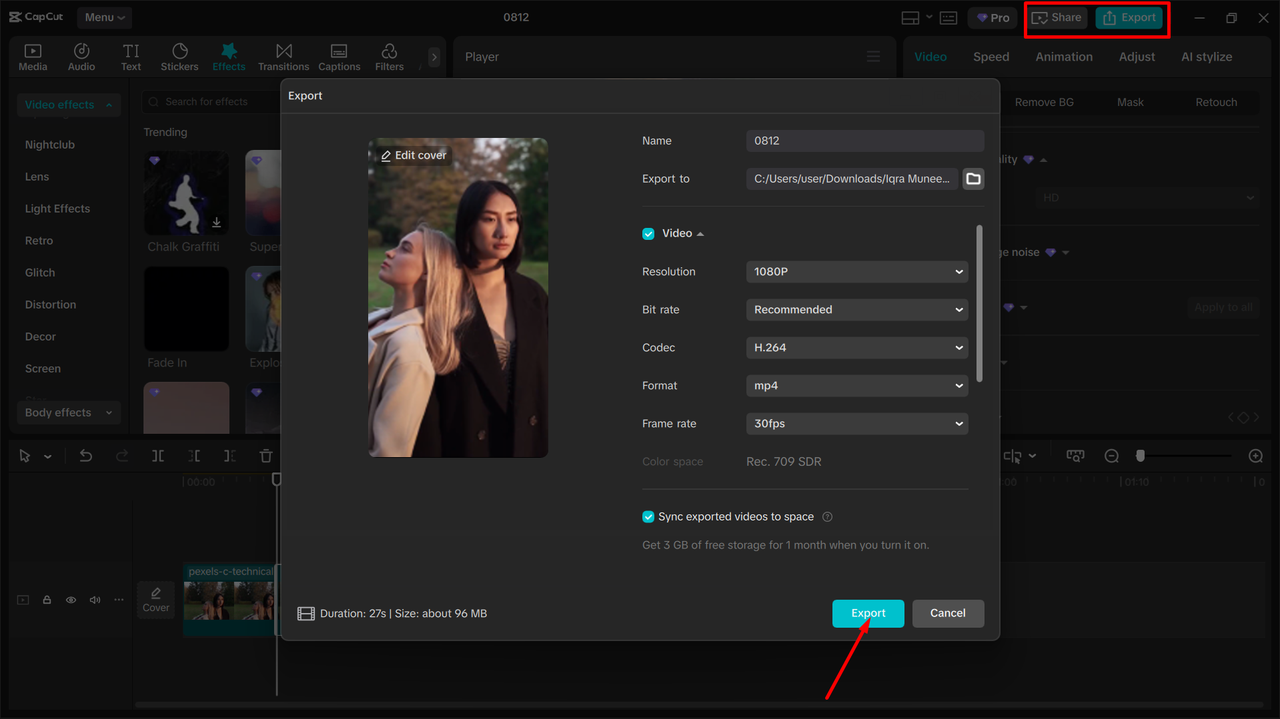Open the Frame rate dropdown
The width and height of the screenshot is (1280, 719).
(x=856, y=423)
